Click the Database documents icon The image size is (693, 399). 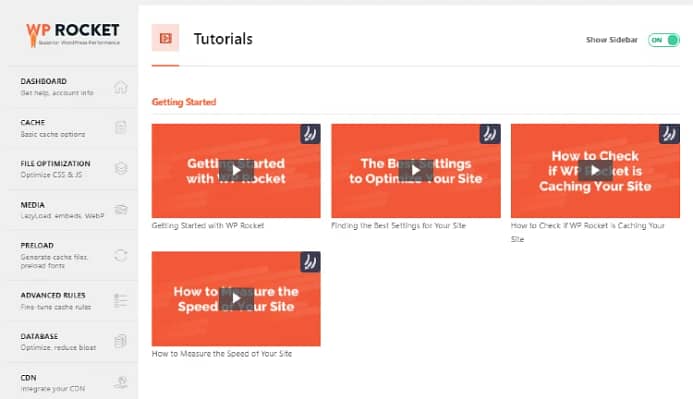click(121, 341)
